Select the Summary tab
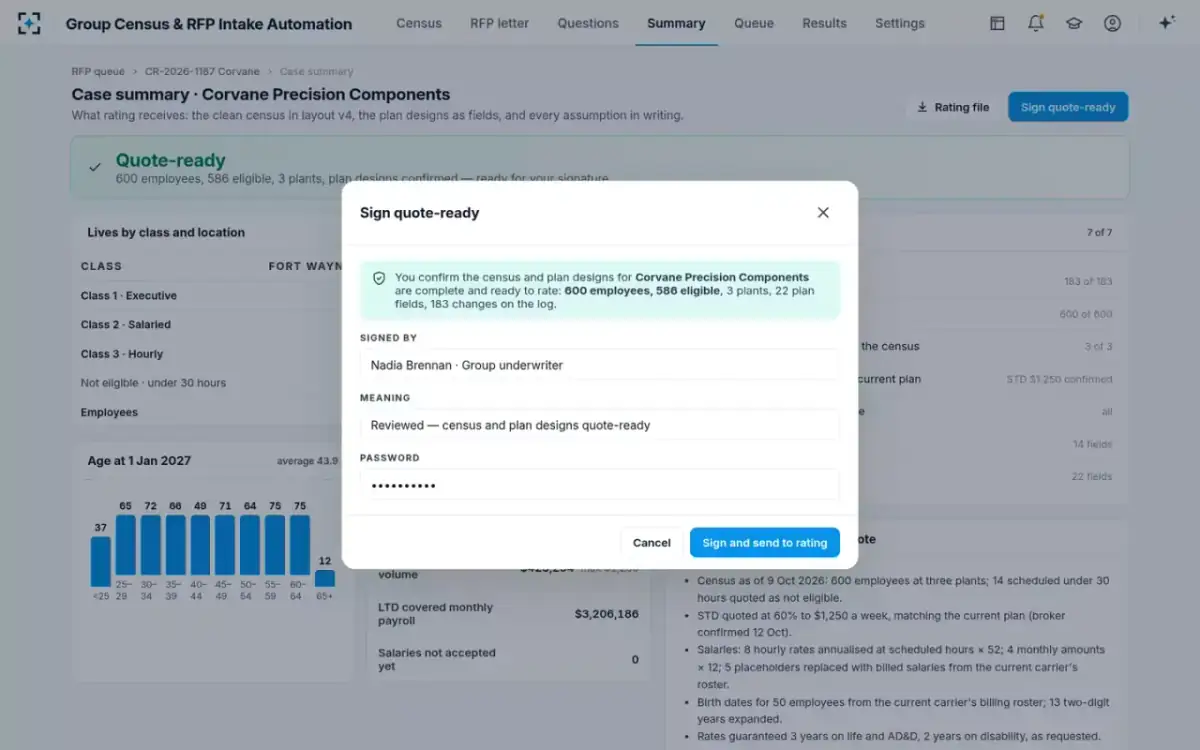Viewport: 1200px width, 750px height. 676,23
